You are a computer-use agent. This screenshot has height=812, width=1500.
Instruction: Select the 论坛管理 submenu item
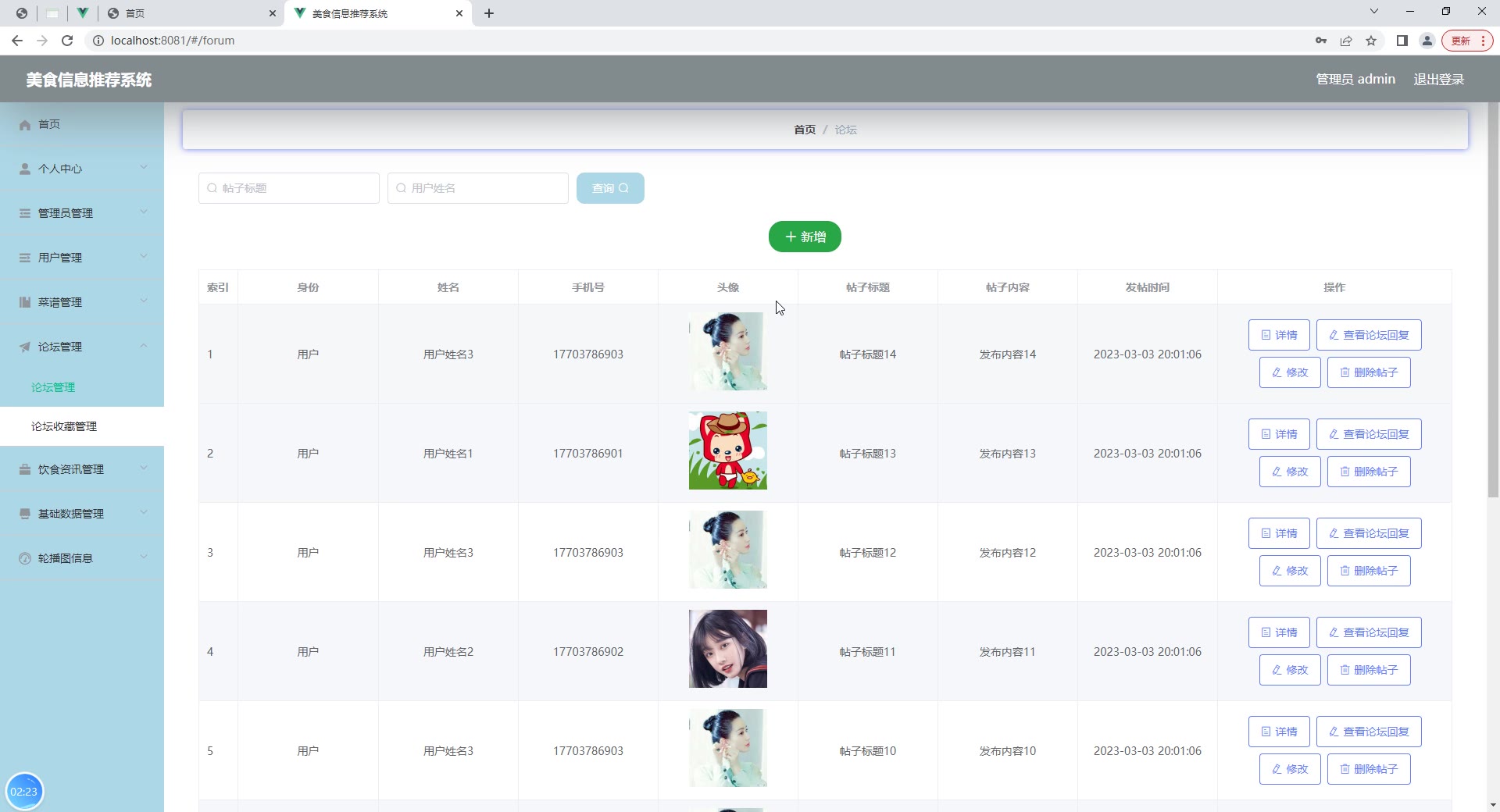82,387
